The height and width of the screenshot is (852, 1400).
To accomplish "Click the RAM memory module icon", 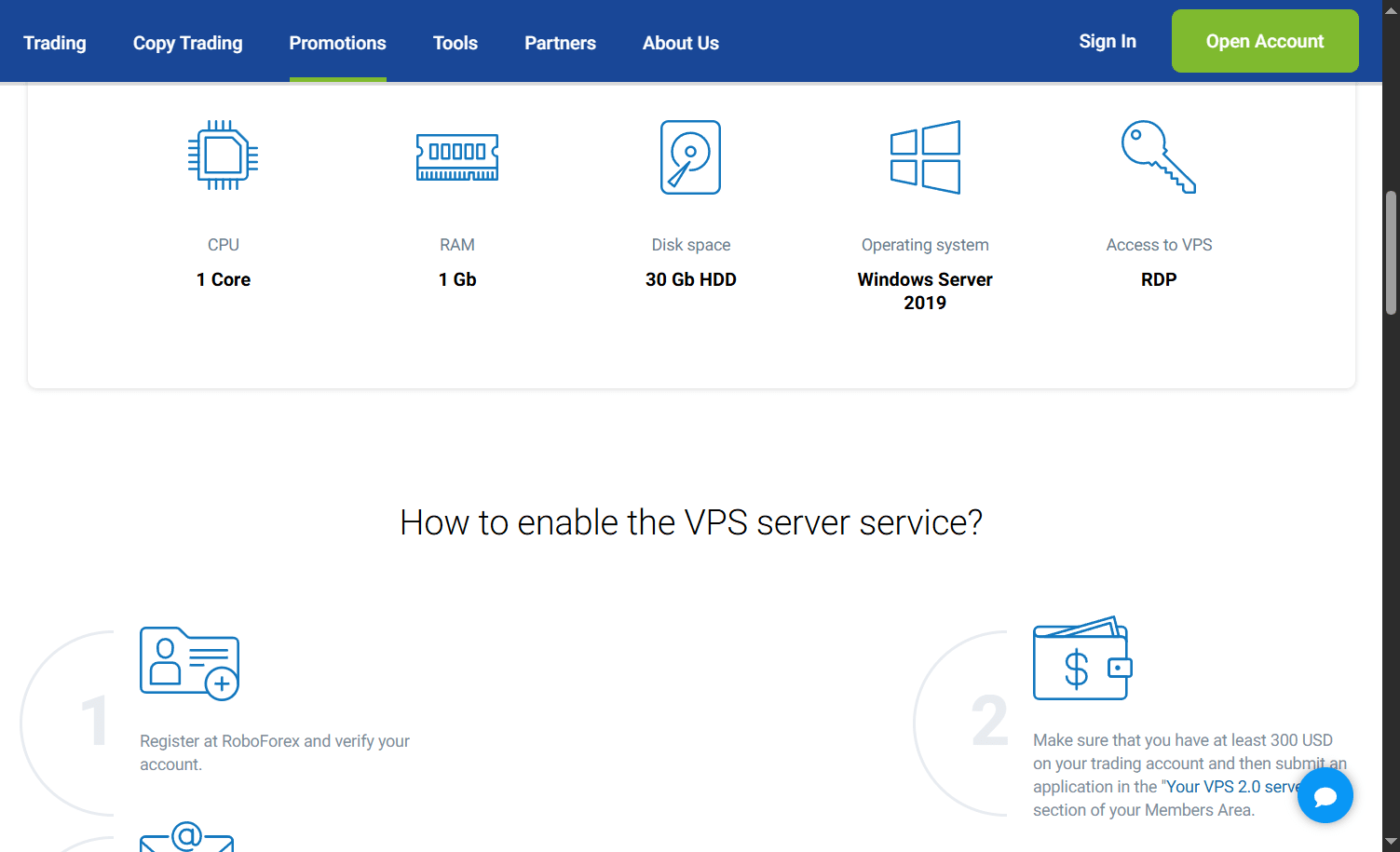I will [x=456, y=156].
